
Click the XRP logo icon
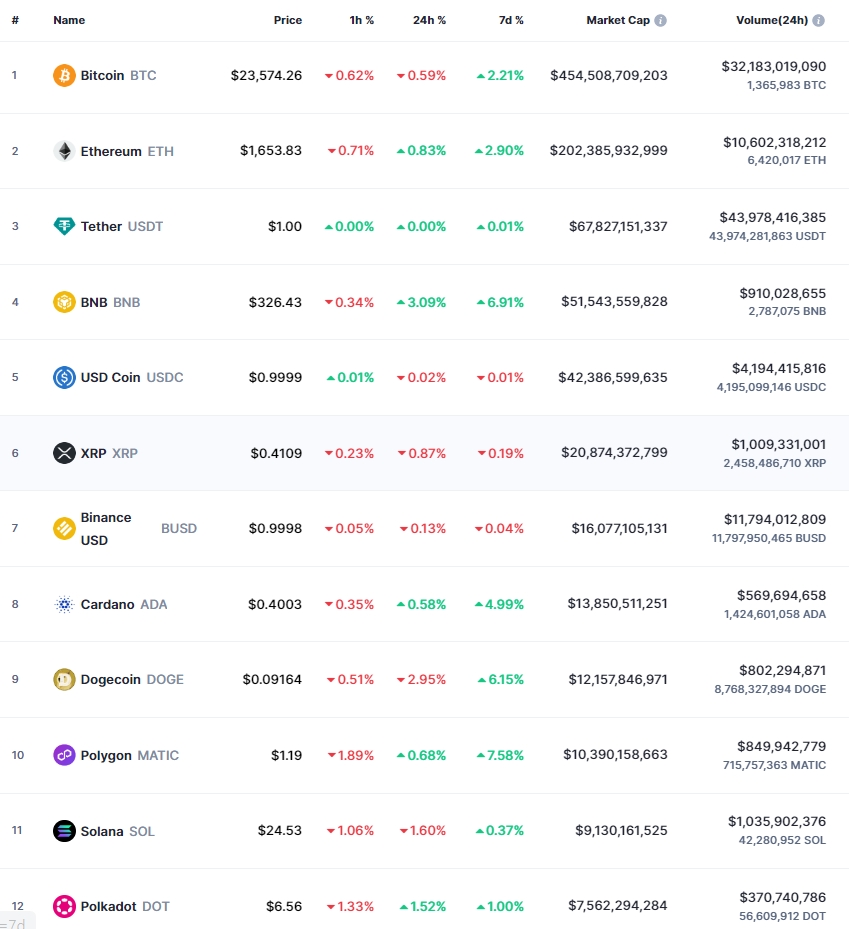coord(64,453)
